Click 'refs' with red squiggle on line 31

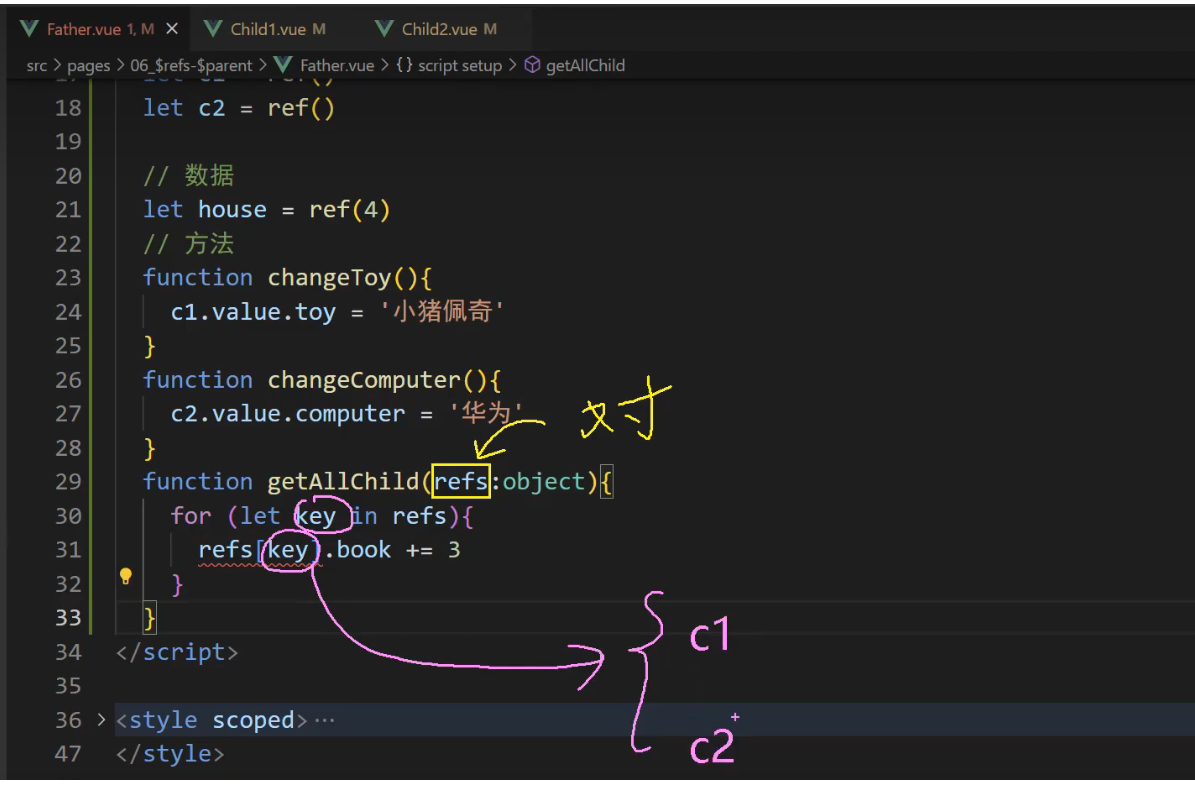(226, 550)
